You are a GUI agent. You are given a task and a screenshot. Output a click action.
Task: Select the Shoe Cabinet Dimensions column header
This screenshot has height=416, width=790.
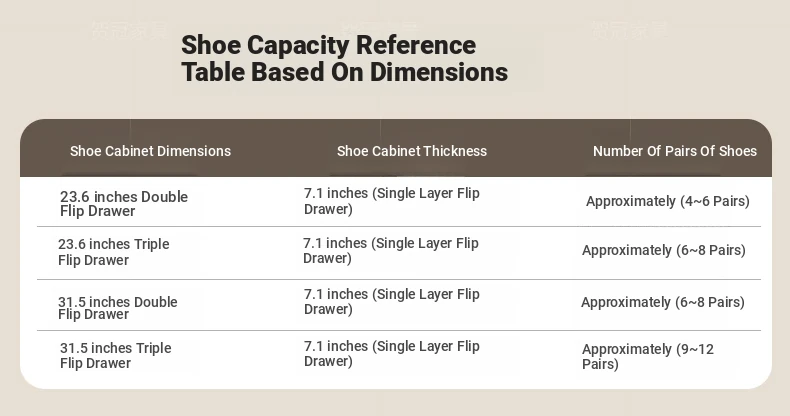coord(150,151)
